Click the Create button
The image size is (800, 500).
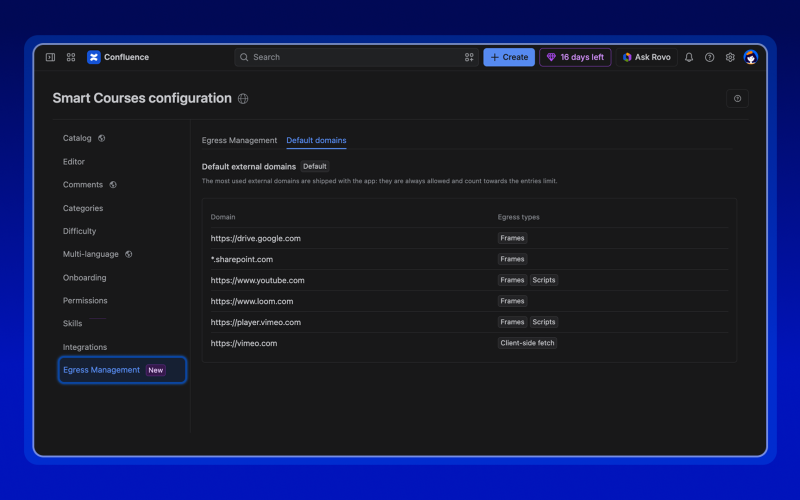[509, 57]
